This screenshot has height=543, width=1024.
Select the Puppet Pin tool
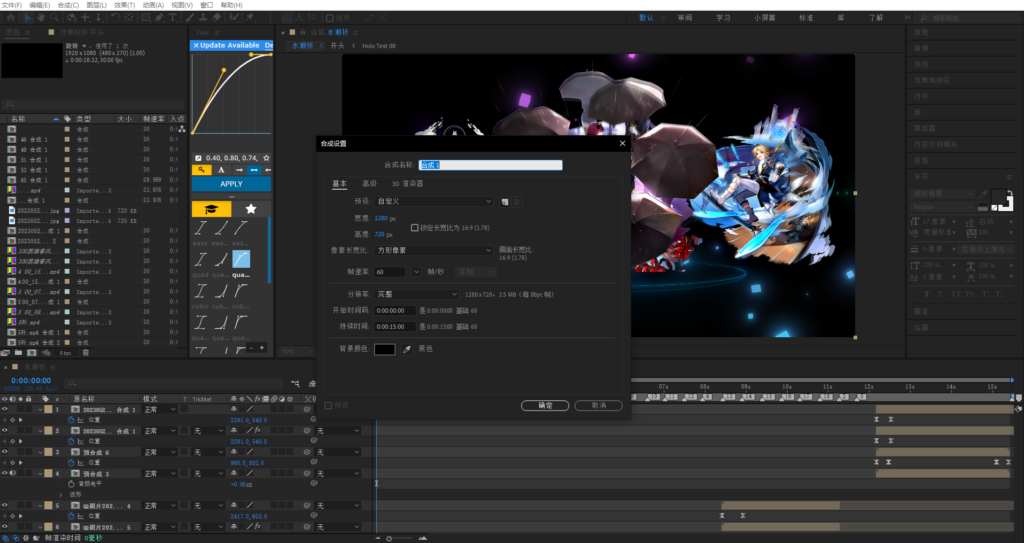coord(250,18)
